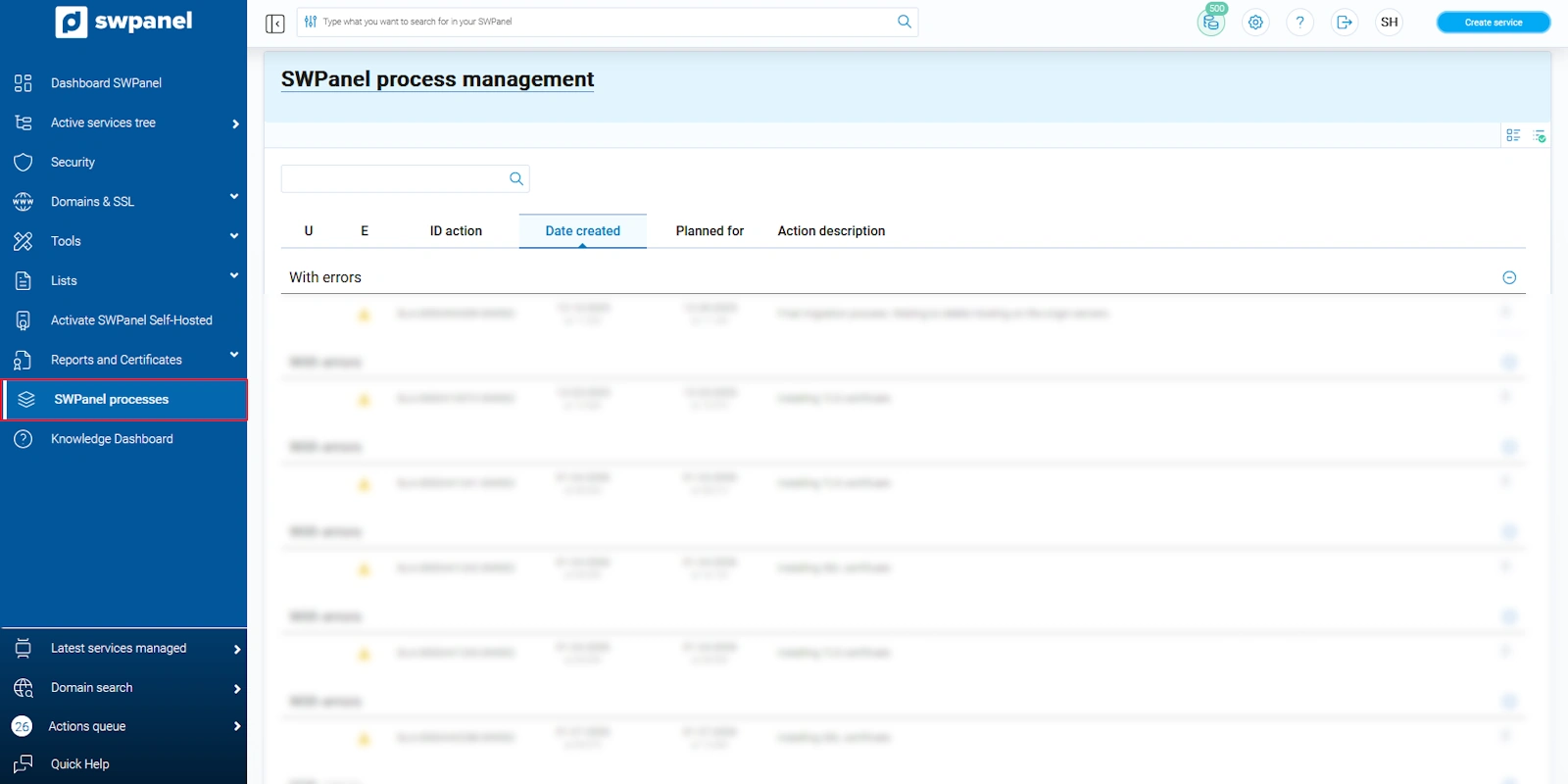This screenshot has width=1568, height=784.
Task: Click the question mark help icon
Action: click(1299, 23)
